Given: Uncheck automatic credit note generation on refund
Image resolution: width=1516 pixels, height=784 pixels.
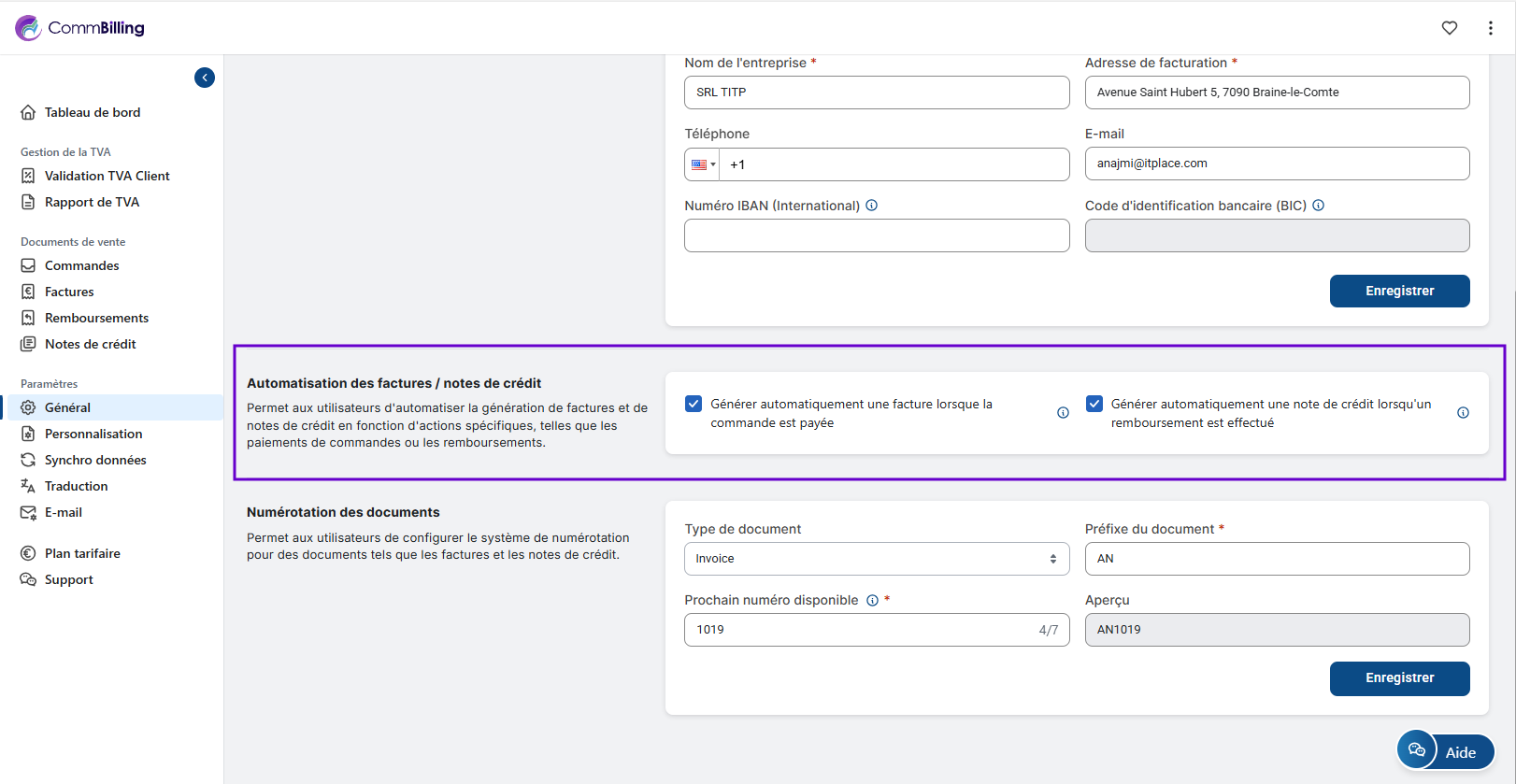Looking at the screenshot, I should click(x=1094, y=404).
